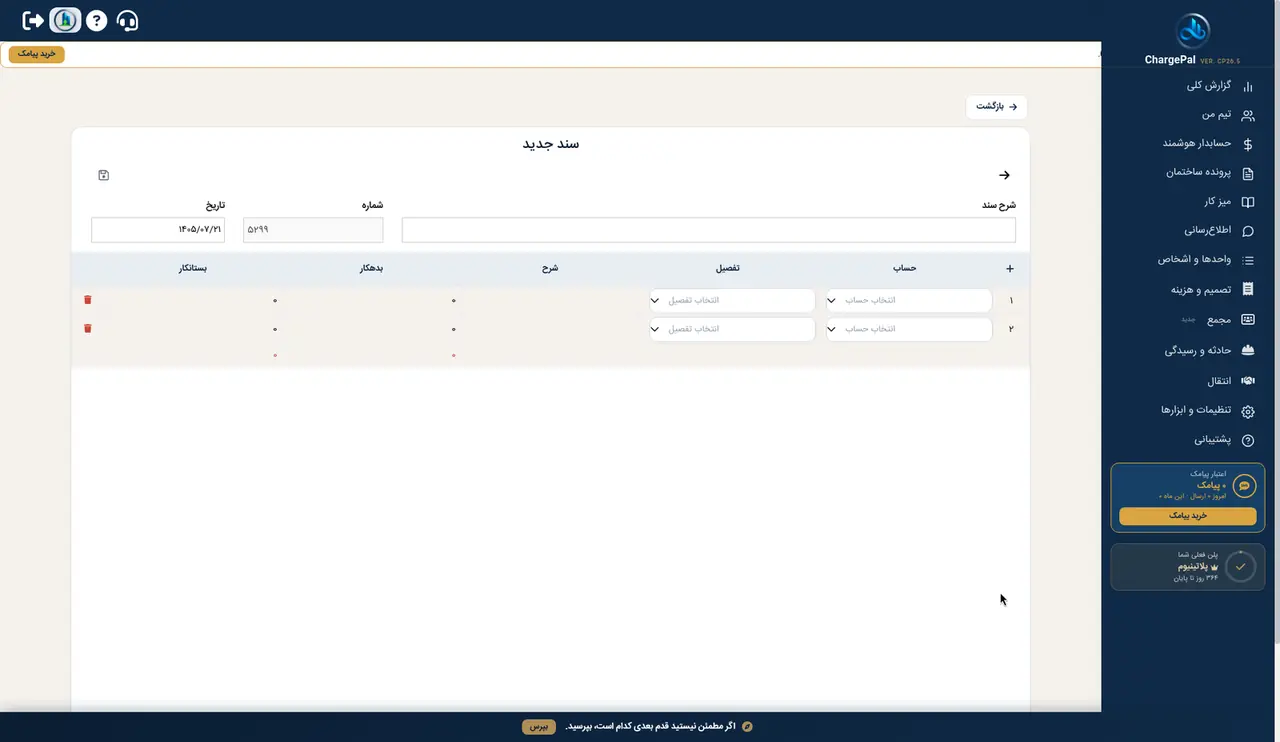This screenshot has height=742, width=1280.
Task: Click the تاریخ date field
Action: [x=158, y=230]
